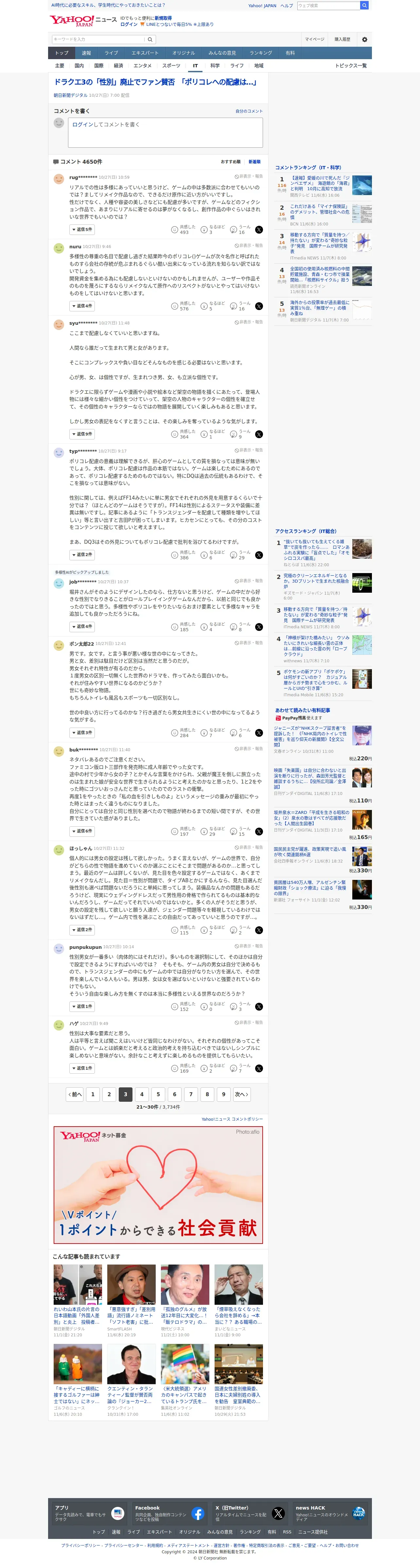Share syu******** comment via X icon
This screenshot has width=420, height=1568.
point(259,435)
